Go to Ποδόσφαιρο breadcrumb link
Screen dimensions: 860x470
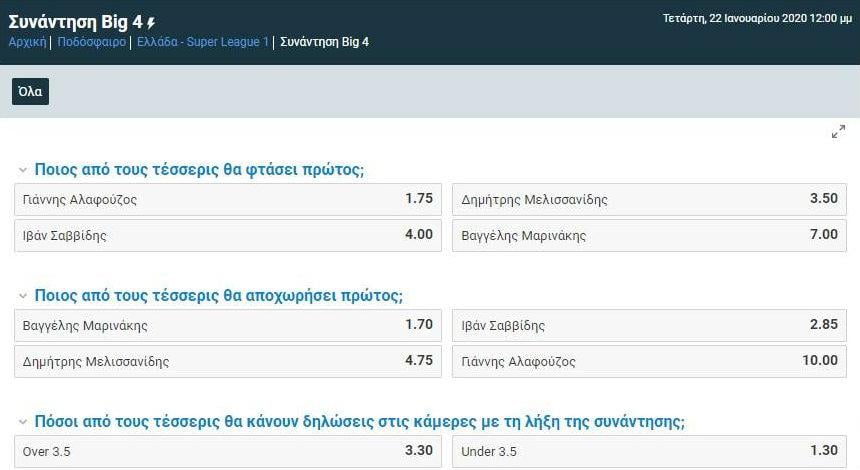pos(93,42)
